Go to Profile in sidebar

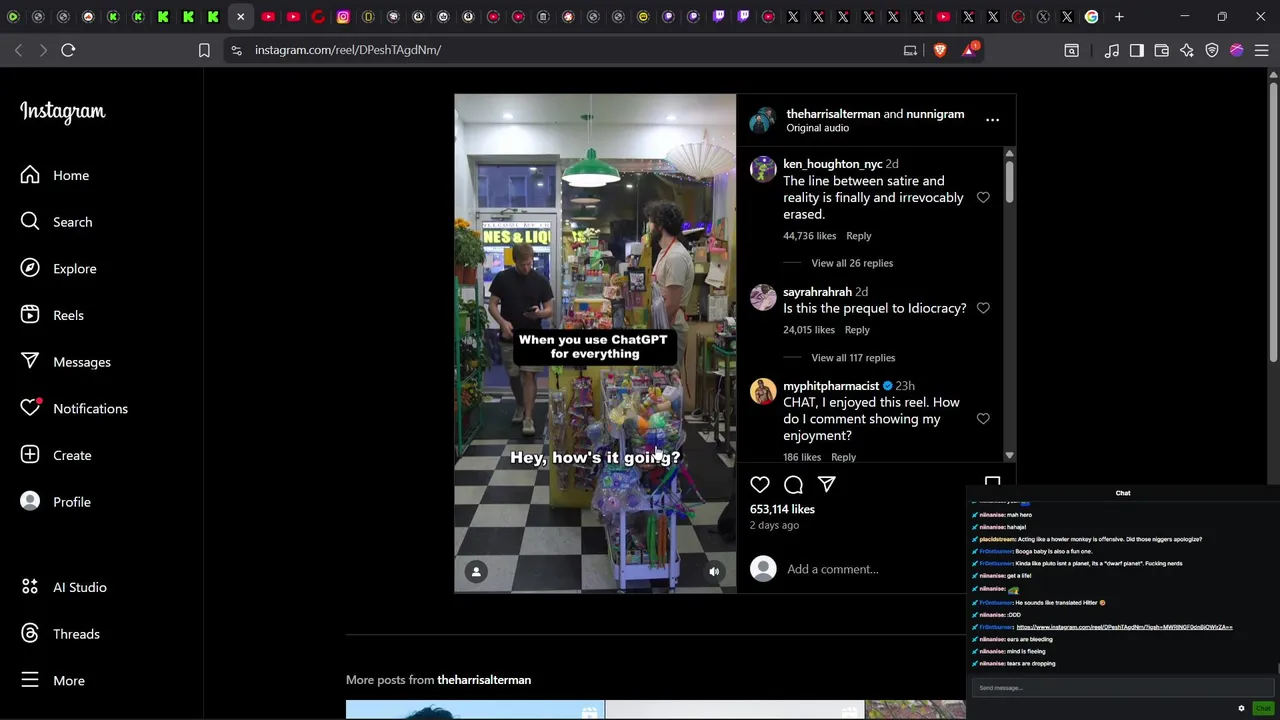click(x=56, y=502)
